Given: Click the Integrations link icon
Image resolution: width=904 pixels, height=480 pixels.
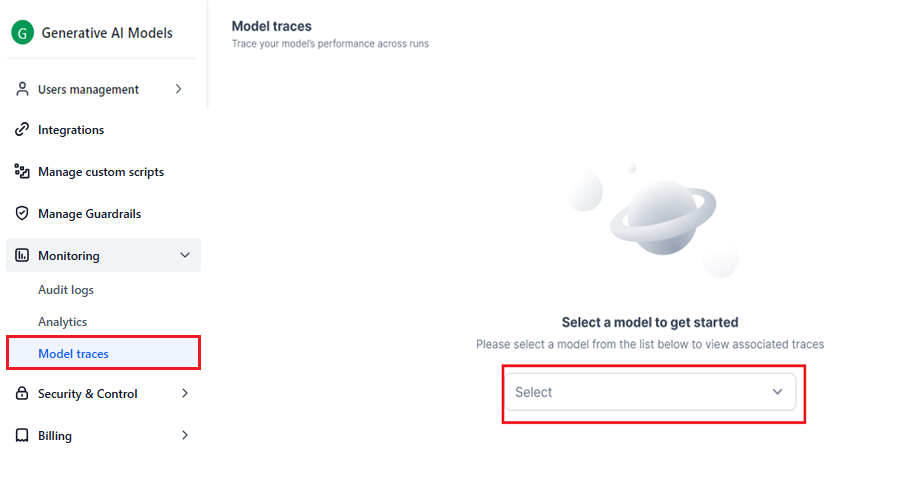Looking at the screenshot, I should (x=22, y=130).
